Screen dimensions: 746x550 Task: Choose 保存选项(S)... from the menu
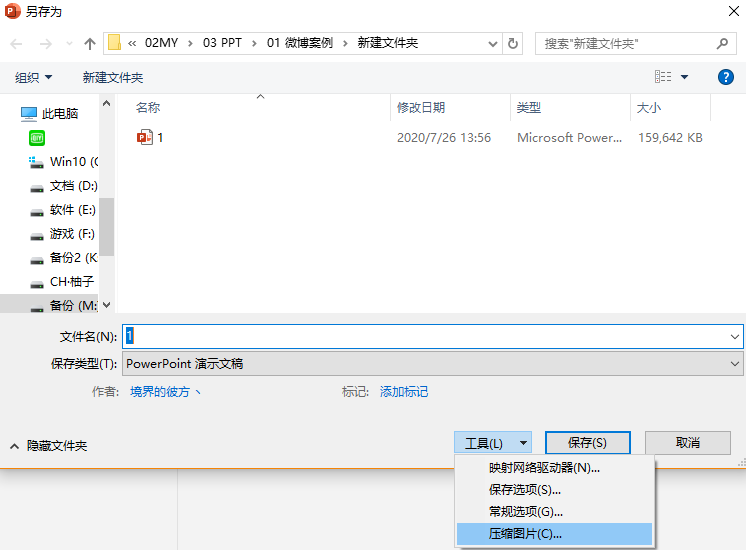pyautogui.click(x=554, y=490)
